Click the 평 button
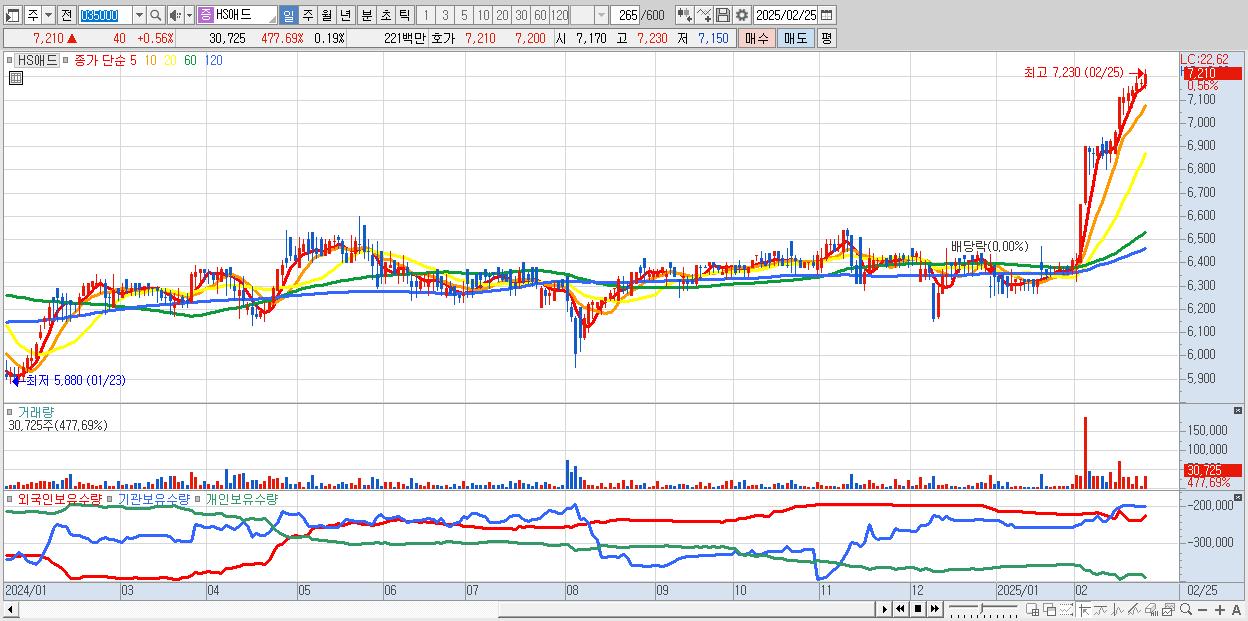 [x=826, y=38]
